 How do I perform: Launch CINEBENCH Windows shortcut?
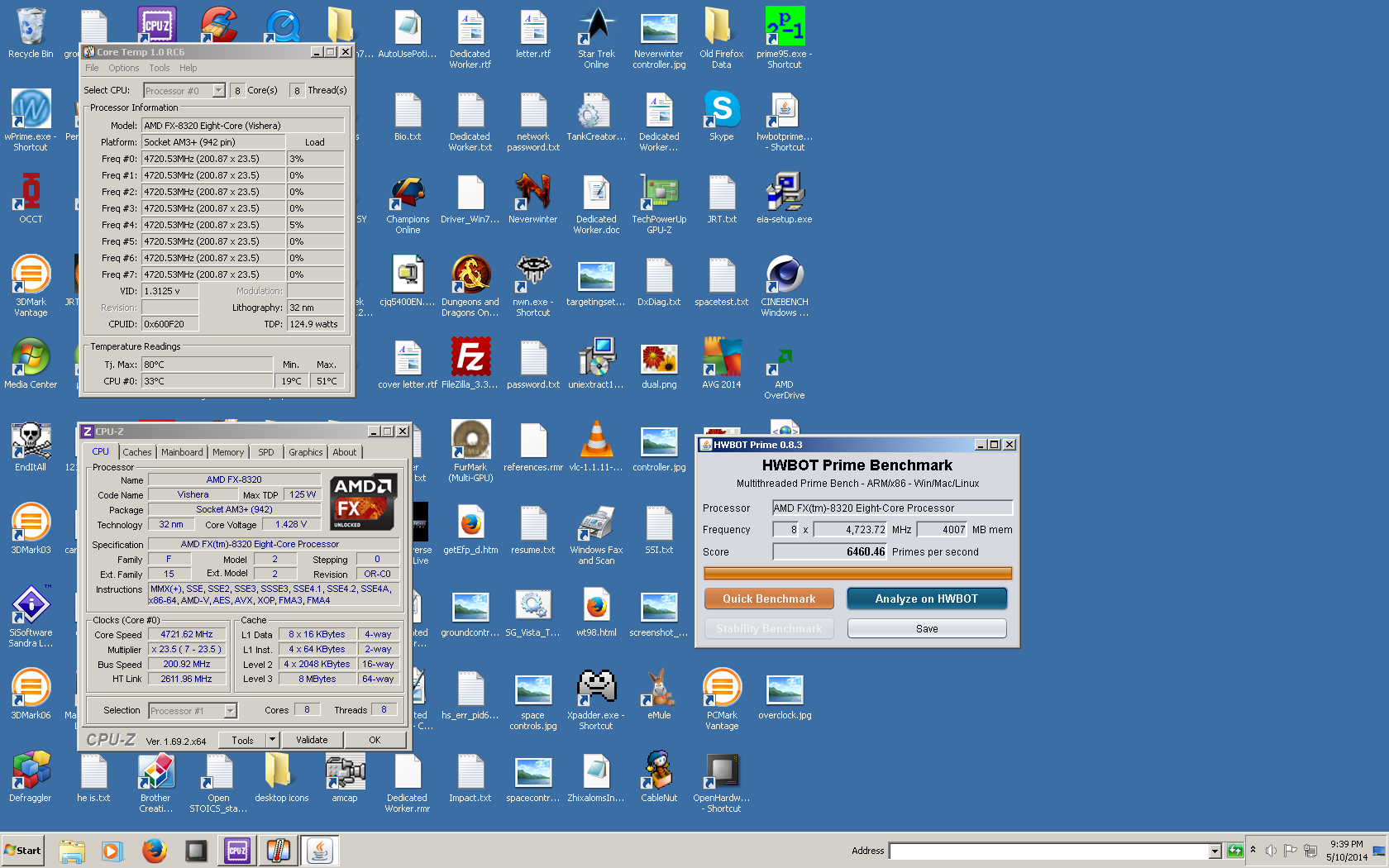pos(785,285)
